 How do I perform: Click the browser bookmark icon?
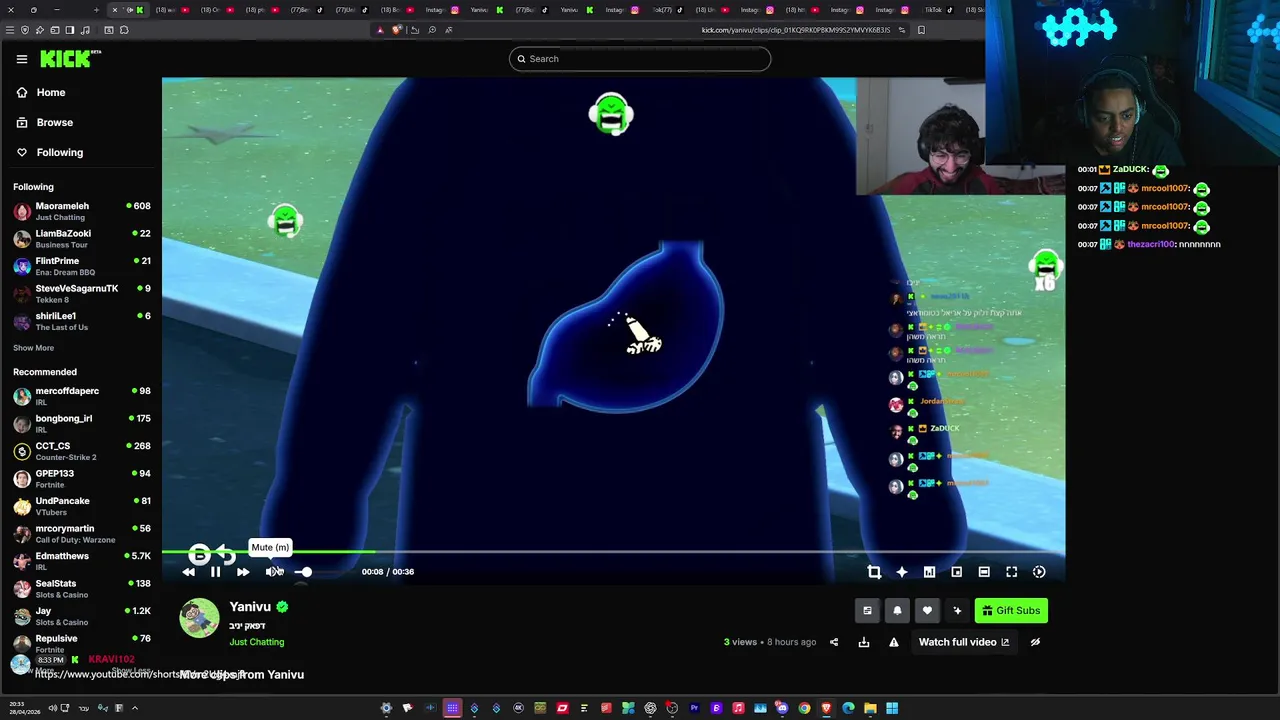click(921, 30)
